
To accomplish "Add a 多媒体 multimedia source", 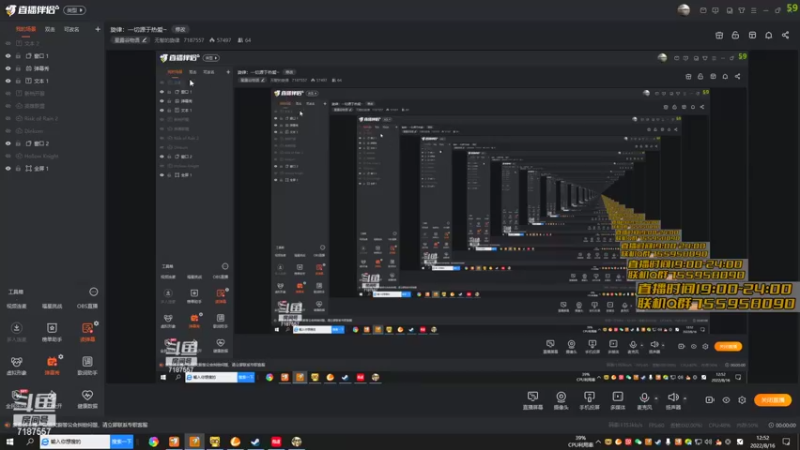I will [617, 400].
